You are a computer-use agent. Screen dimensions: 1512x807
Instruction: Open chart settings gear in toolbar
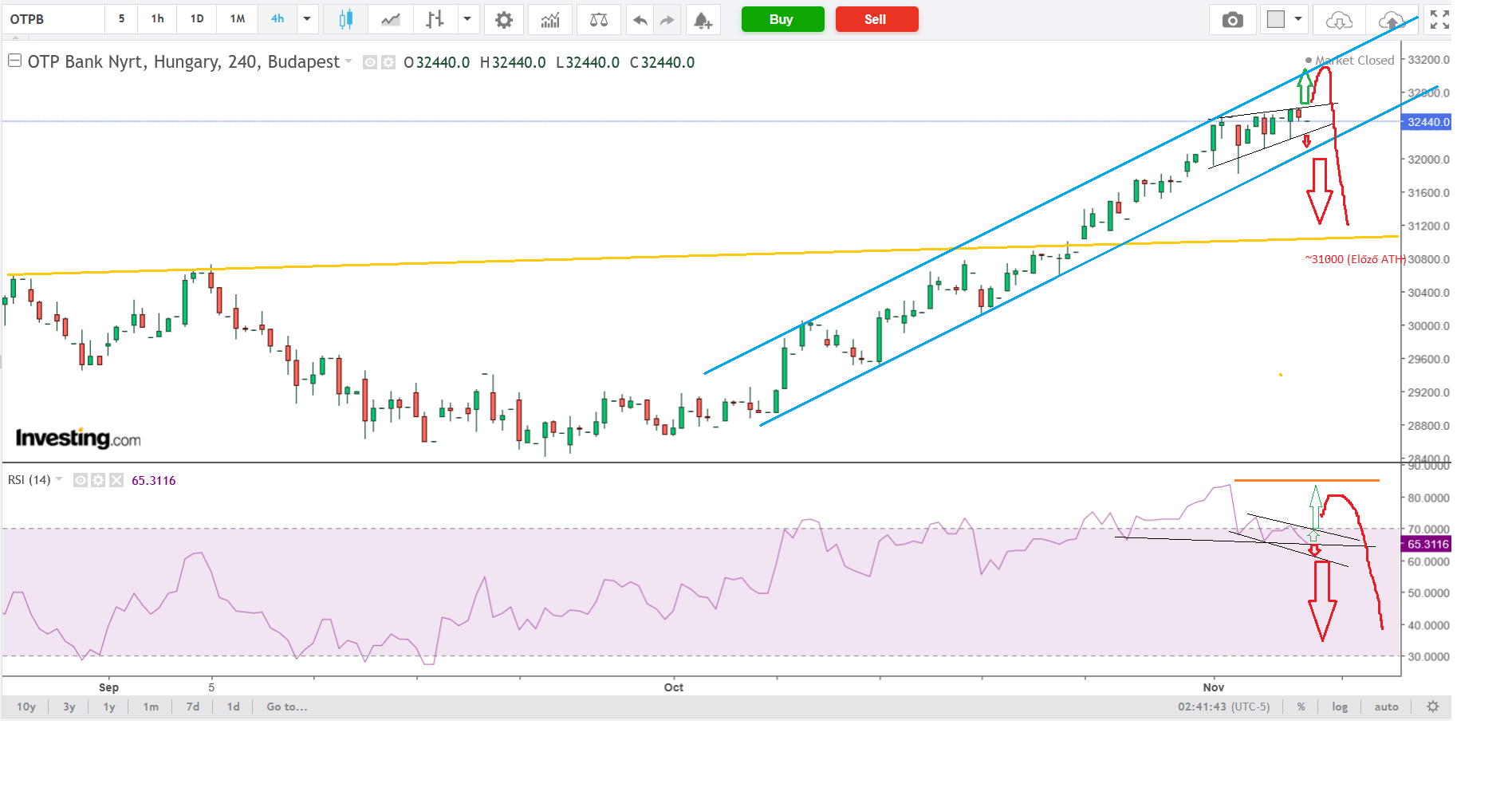click(x=504, y=20)
